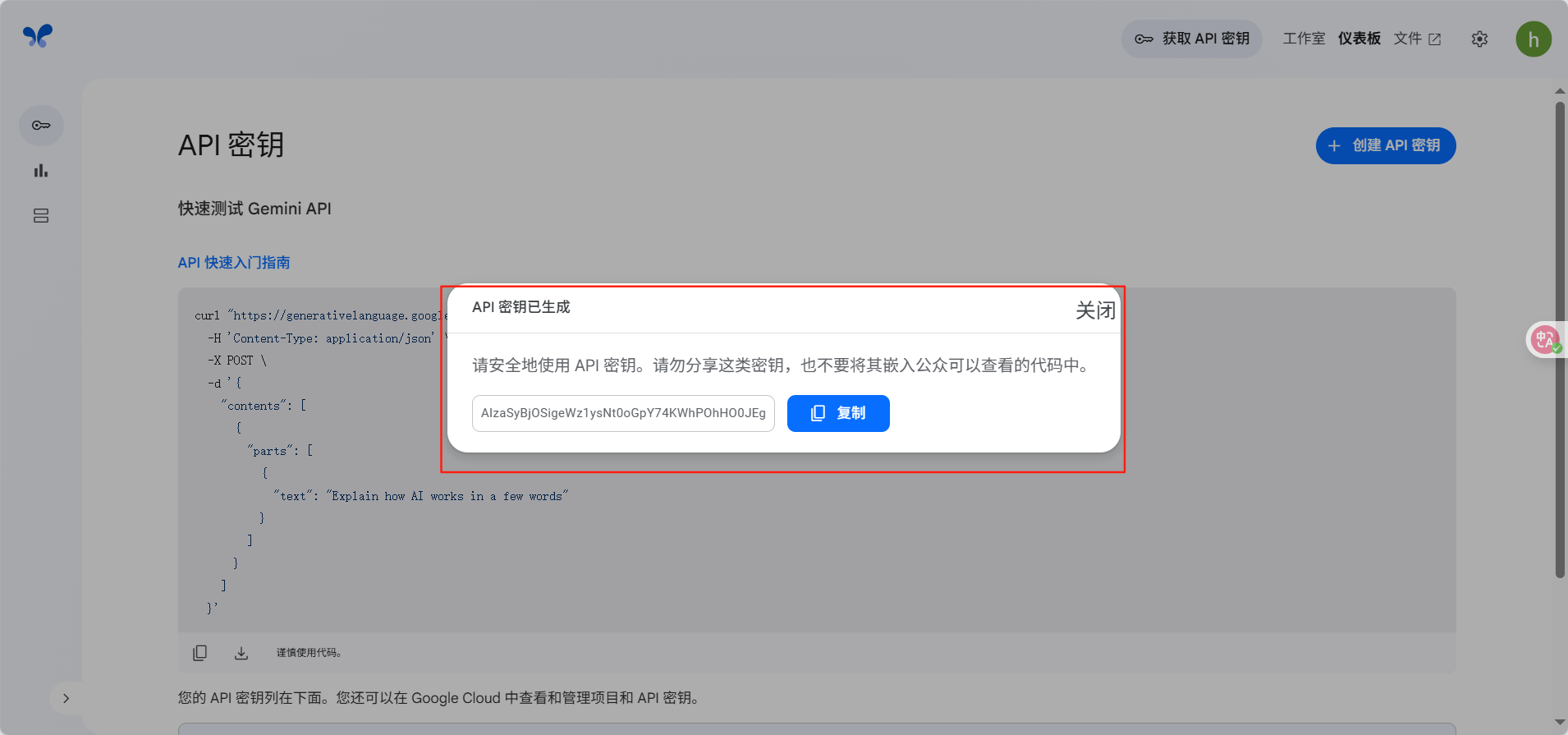Screen dimensions: 1568x735
Task: Click the page vertical scrollbar
Action: [1560, 339]
